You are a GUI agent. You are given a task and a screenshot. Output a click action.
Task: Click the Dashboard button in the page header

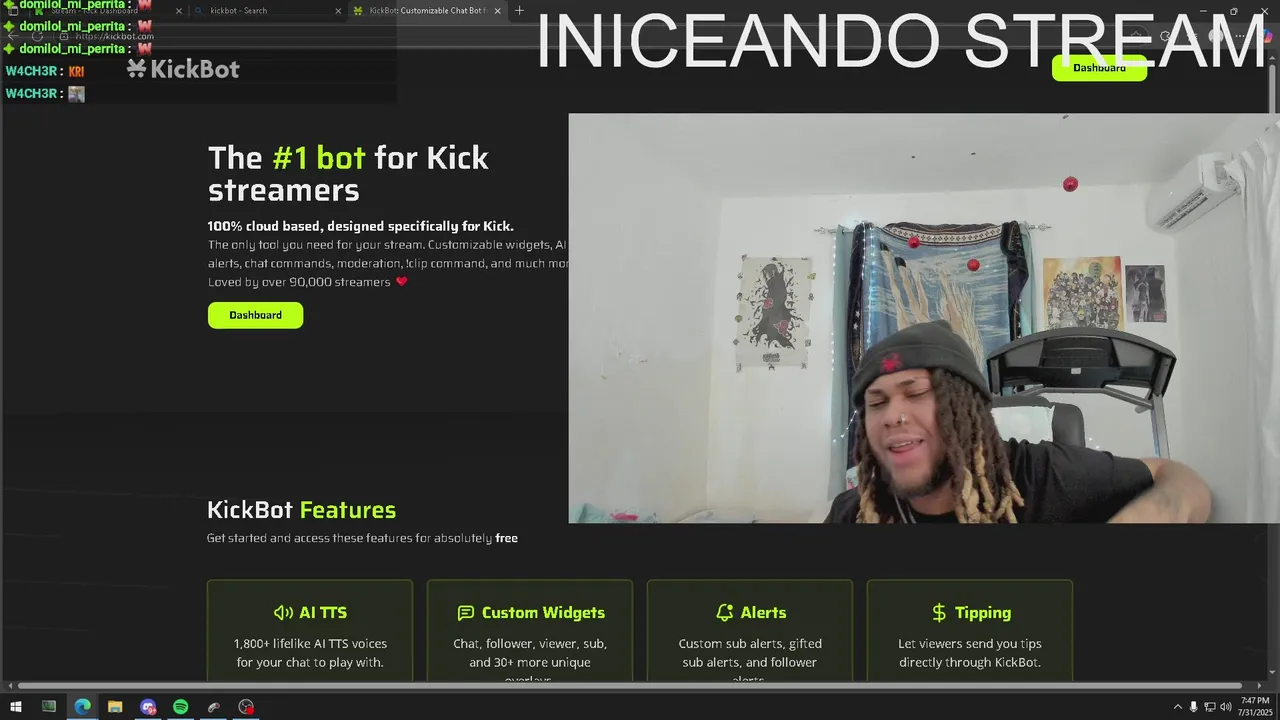point(1099,68)
